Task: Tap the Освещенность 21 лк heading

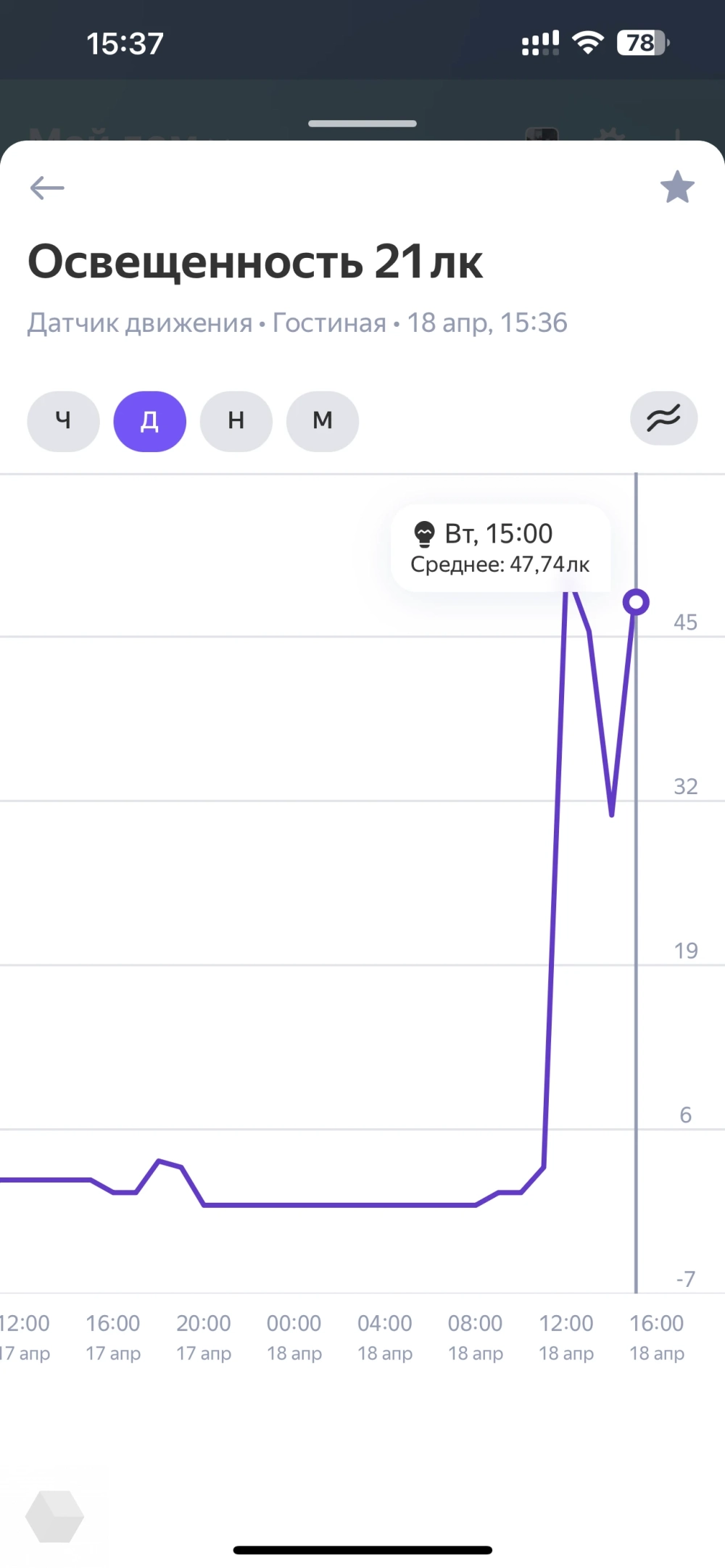Action: [255, 262]
